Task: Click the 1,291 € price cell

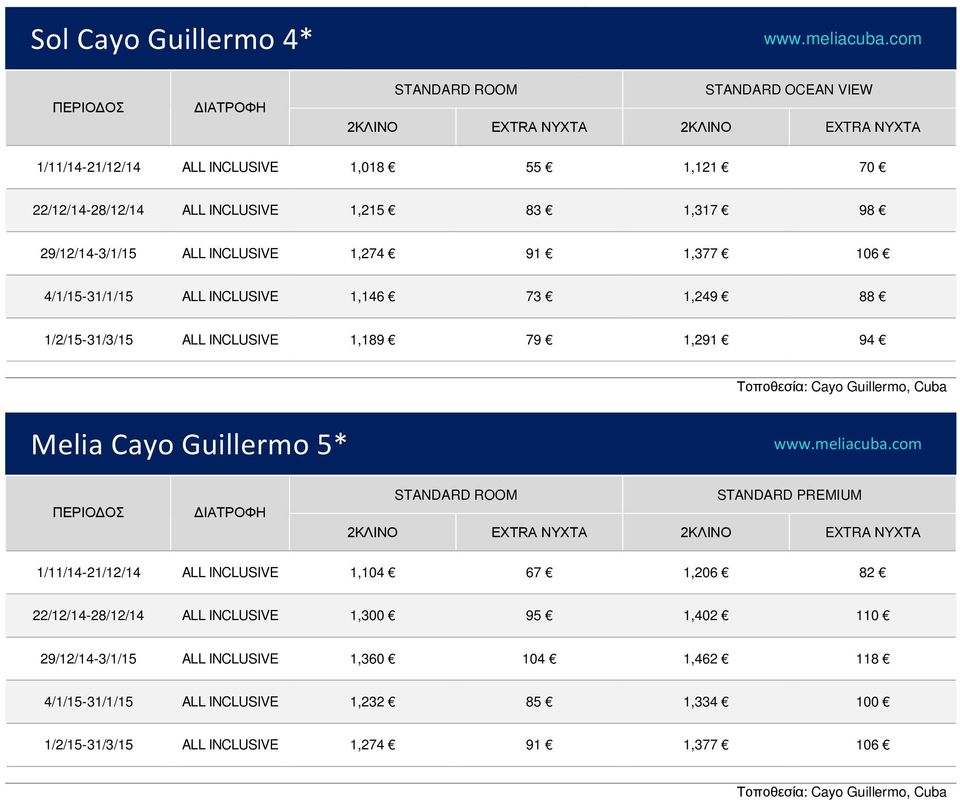Action: click(705, 340)
